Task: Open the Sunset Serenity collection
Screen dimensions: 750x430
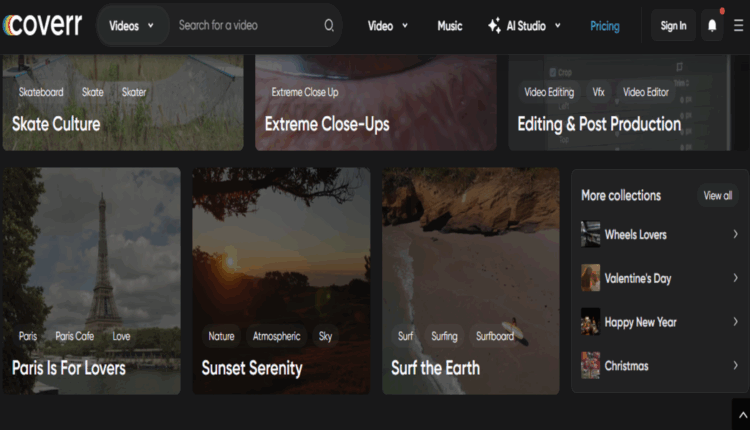Action: [x=252, y=368]
